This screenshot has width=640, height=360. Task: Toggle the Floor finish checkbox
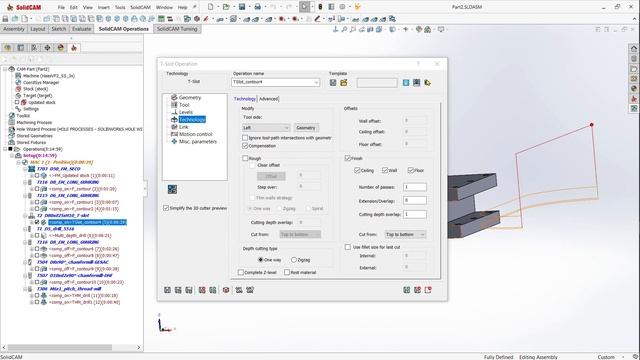click(x=411, y=170)
